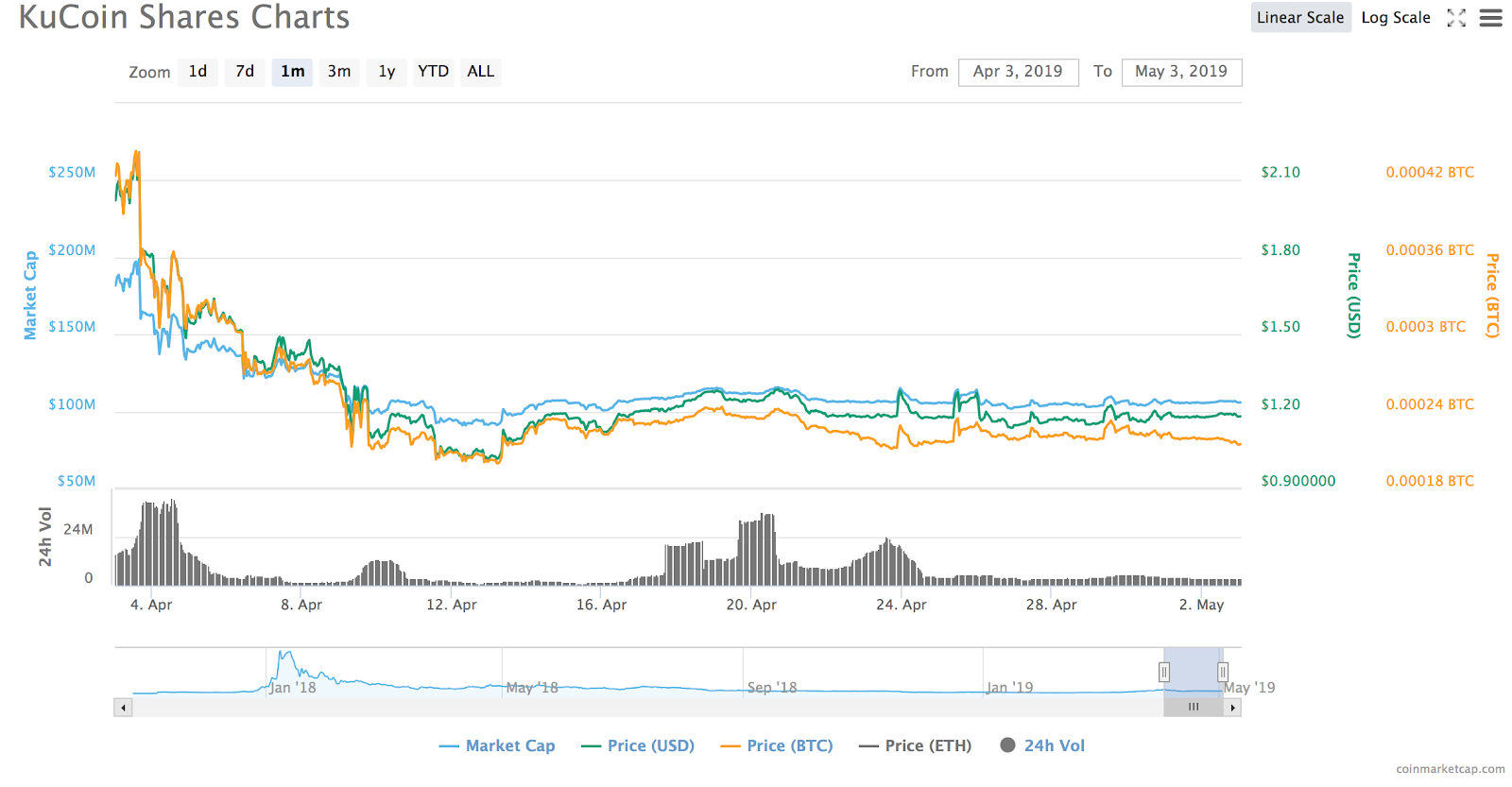The image size is (1512, 787).
Task: Set zoom range to 1d
Action: point(198,72)
